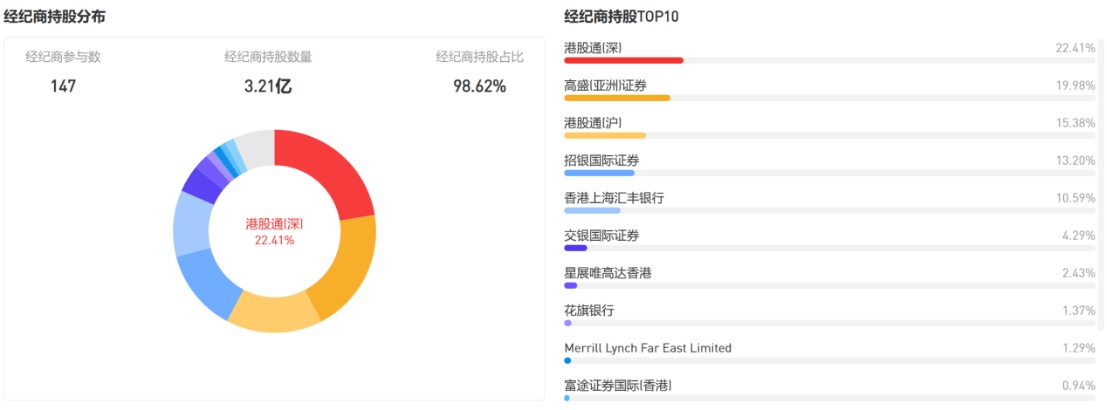Click Merrill Lynch Far East Limited

(647, 348)
